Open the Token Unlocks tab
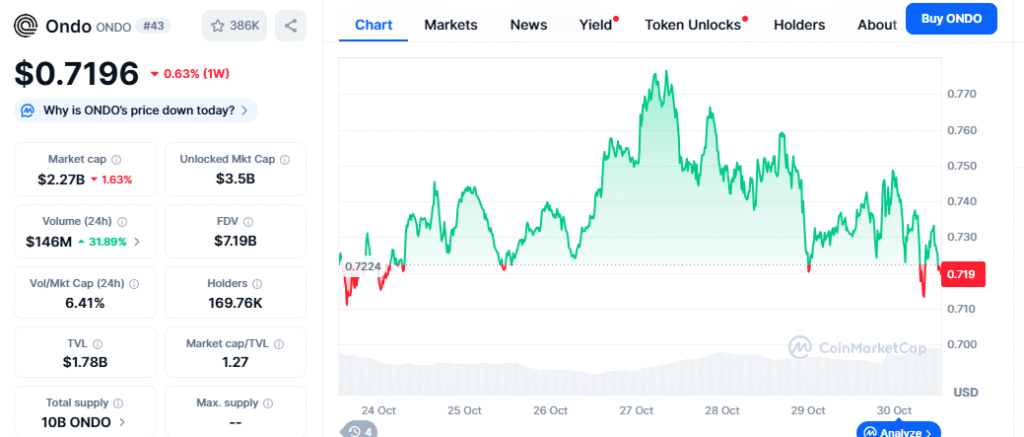The image size is (1024, 437). pos(693,24)
